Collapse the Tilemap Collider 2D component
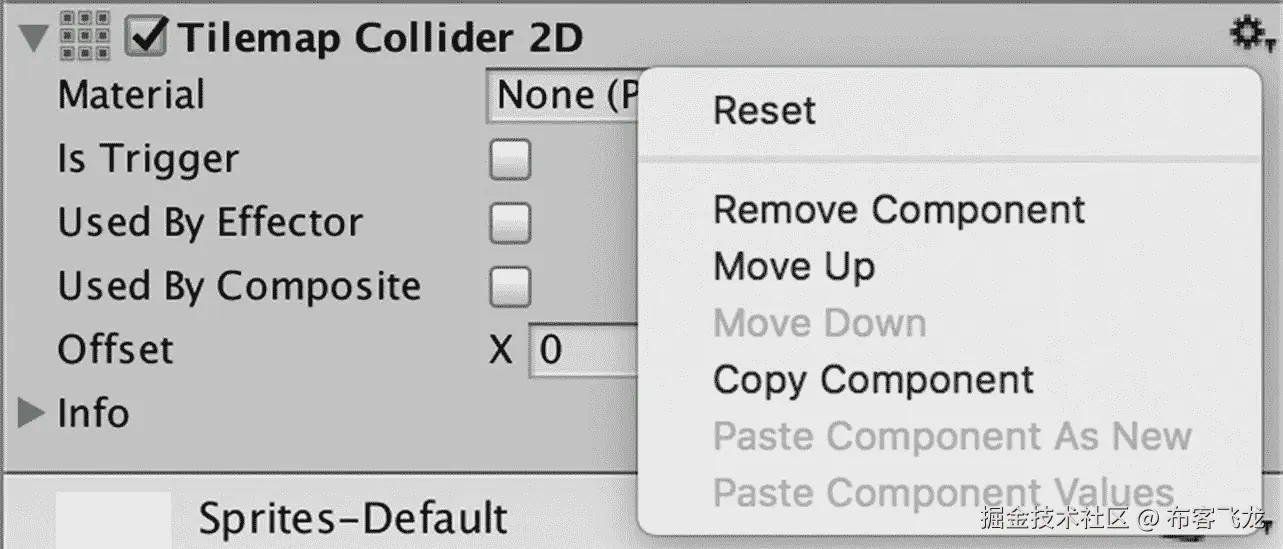Viewport: 1283px width, 549px height. click(36, 39)
